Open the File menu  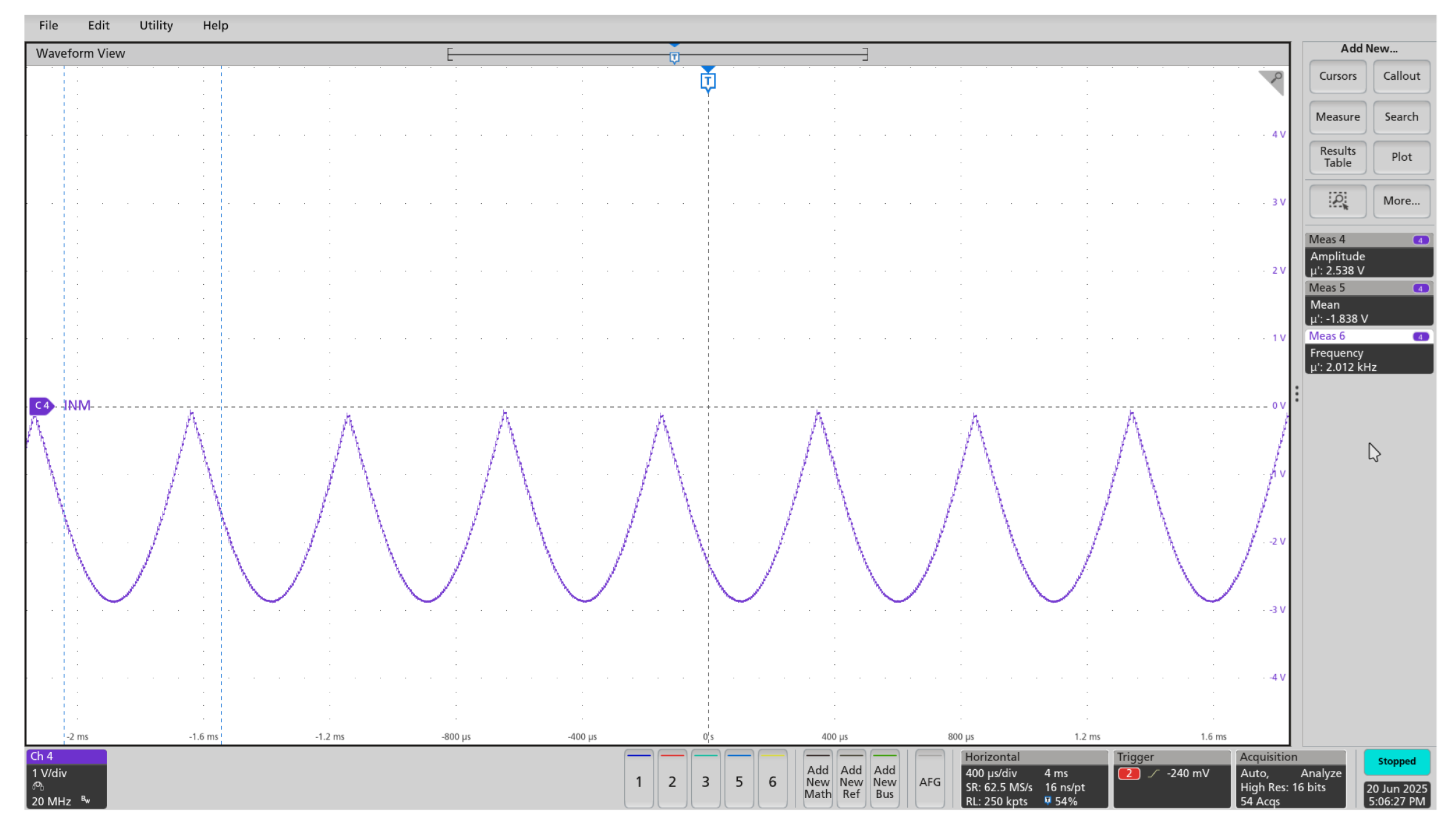pyautogui.click(x=48, y=25)
